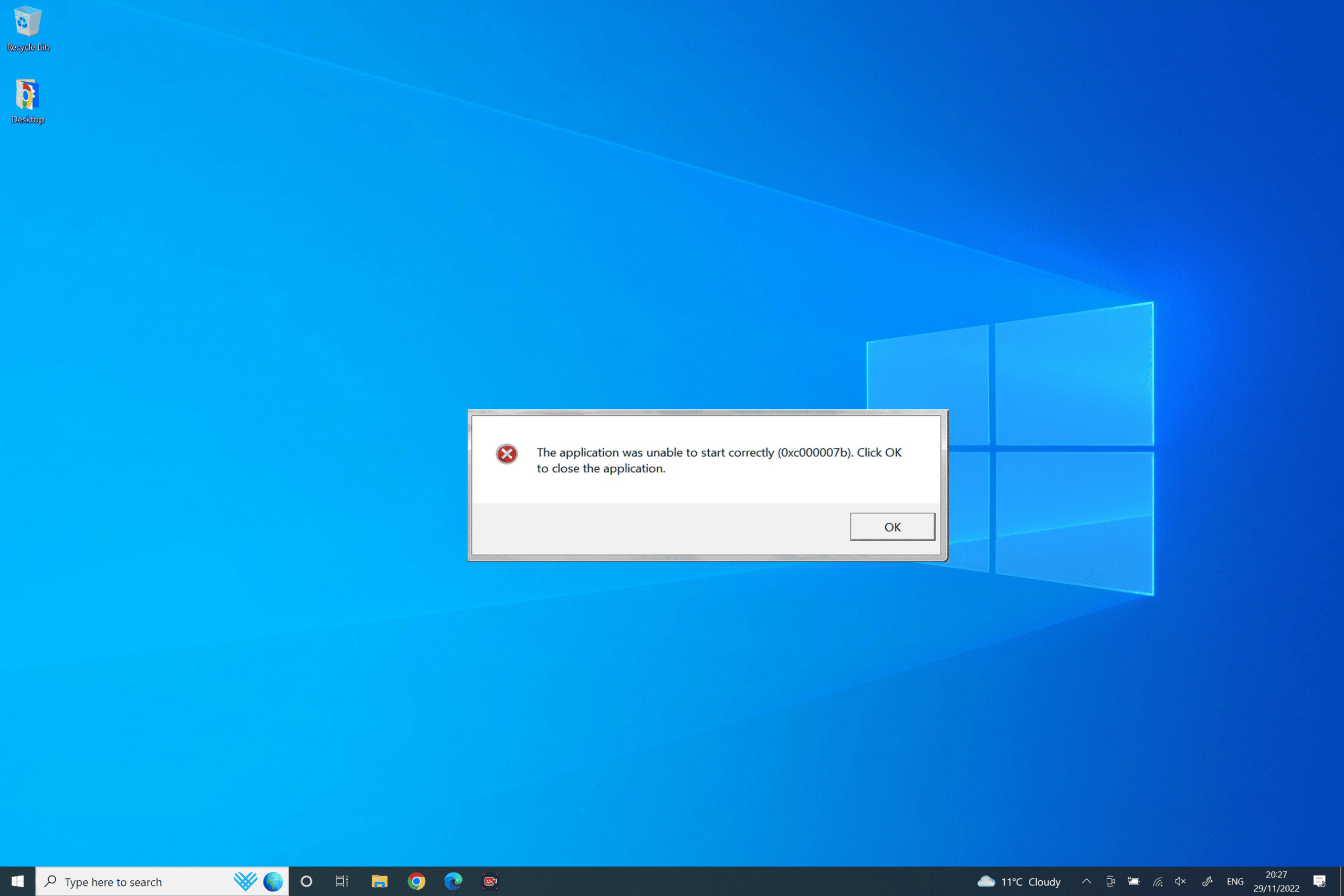The image size is (1344, 896).
Task: Click OK to close the application error
Action: point(892,527)
